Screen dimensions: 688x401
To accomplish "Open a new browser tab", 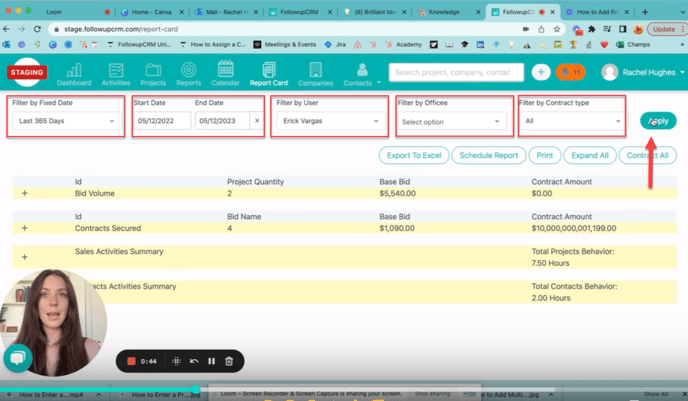I will (x=645, y=12).
